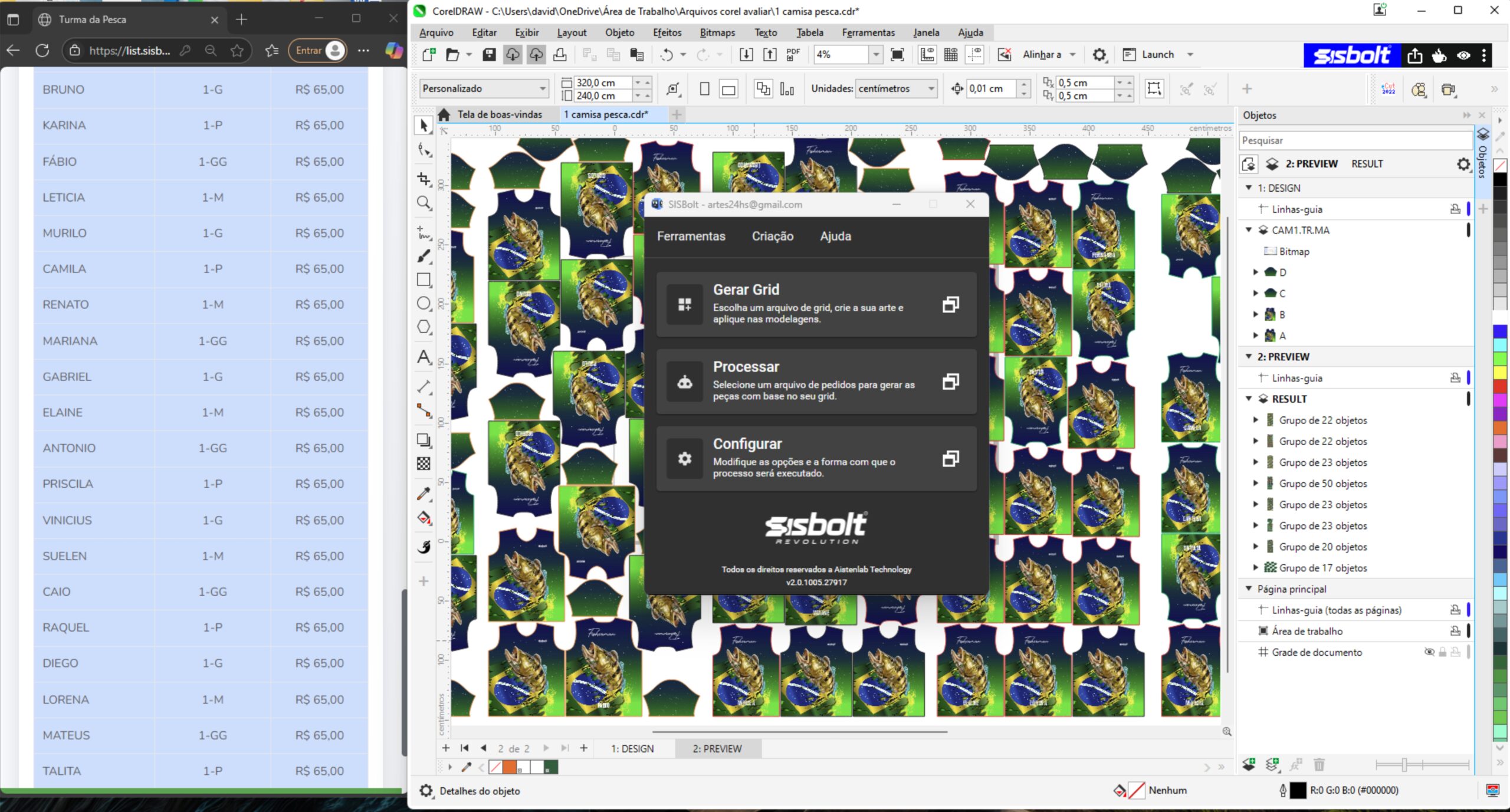Open the Efeitos menu
The image size is (1510, 812).
pos(667,32)
